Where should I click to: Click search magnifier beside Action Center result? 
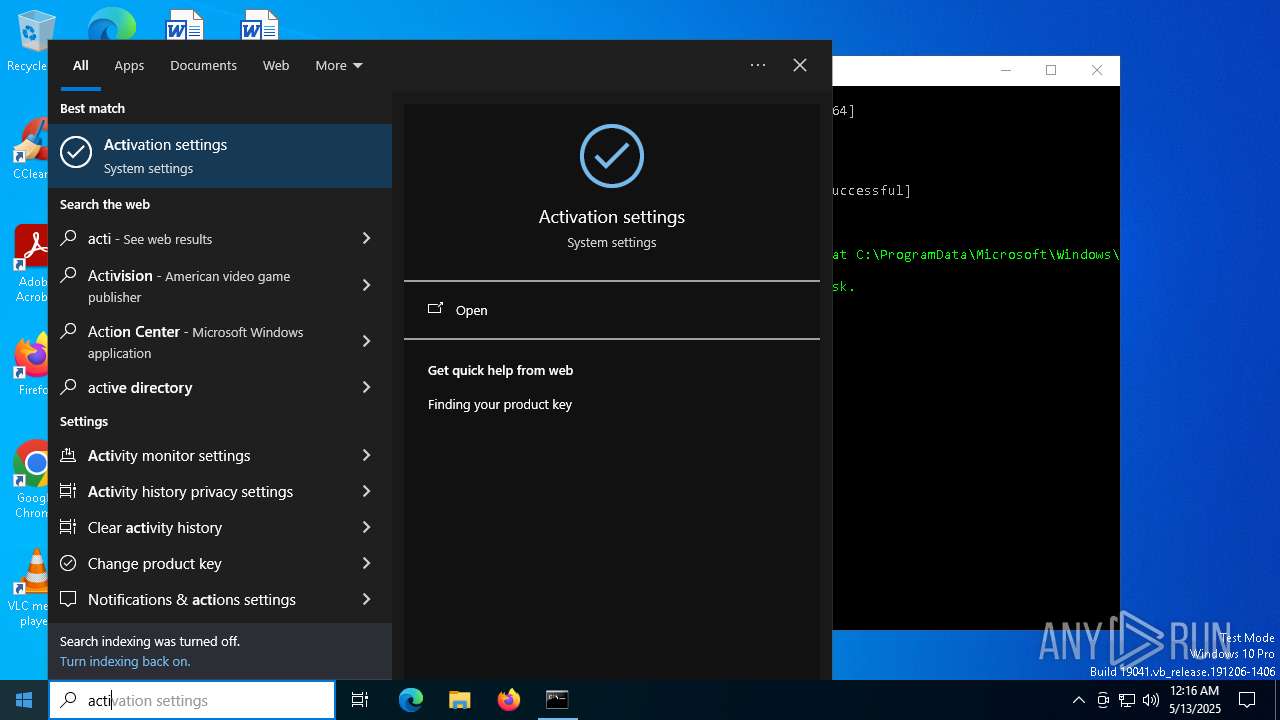[x=68, y=331]
